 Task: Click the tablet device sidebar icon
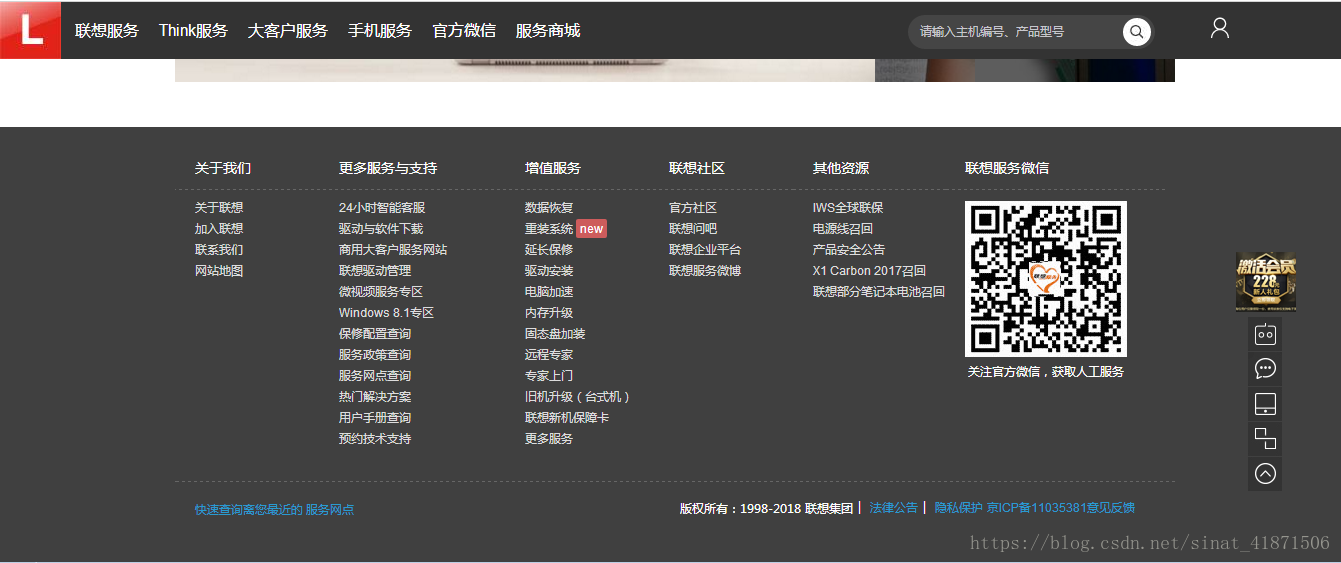pos(1265,404)
